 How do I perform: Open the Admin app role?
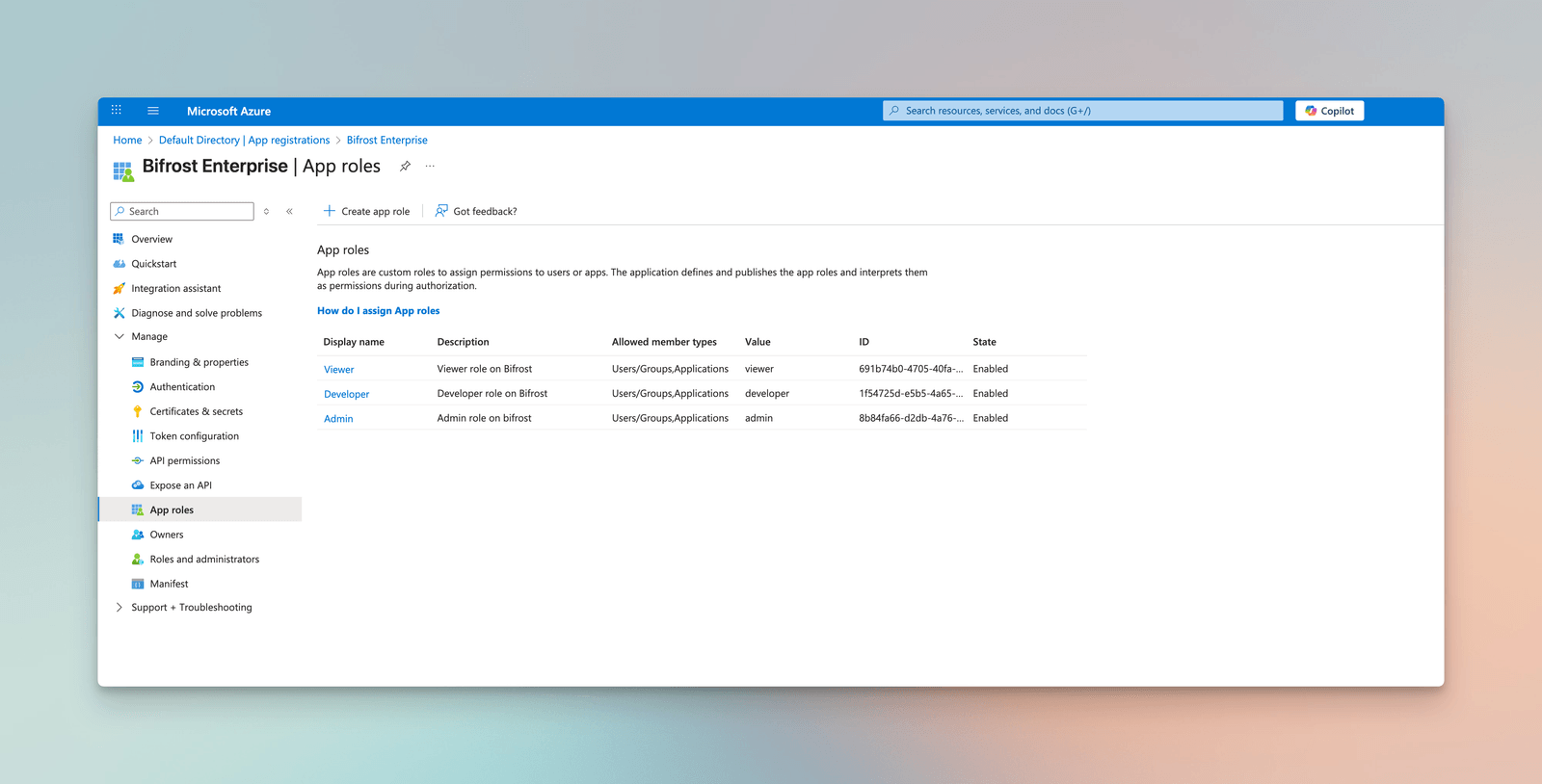coord(338,419)
